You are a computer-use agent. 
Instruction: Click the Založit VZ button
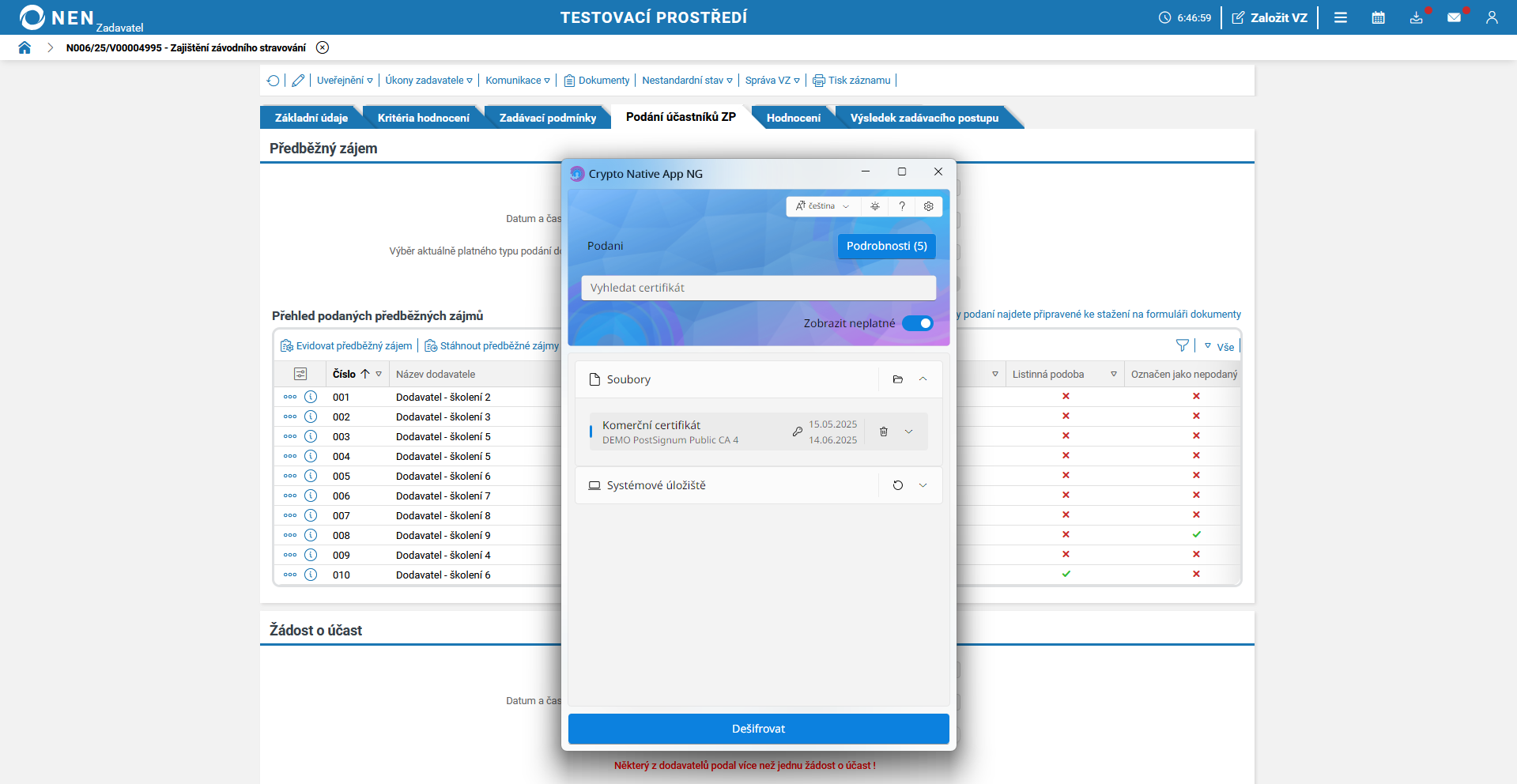1270,17
